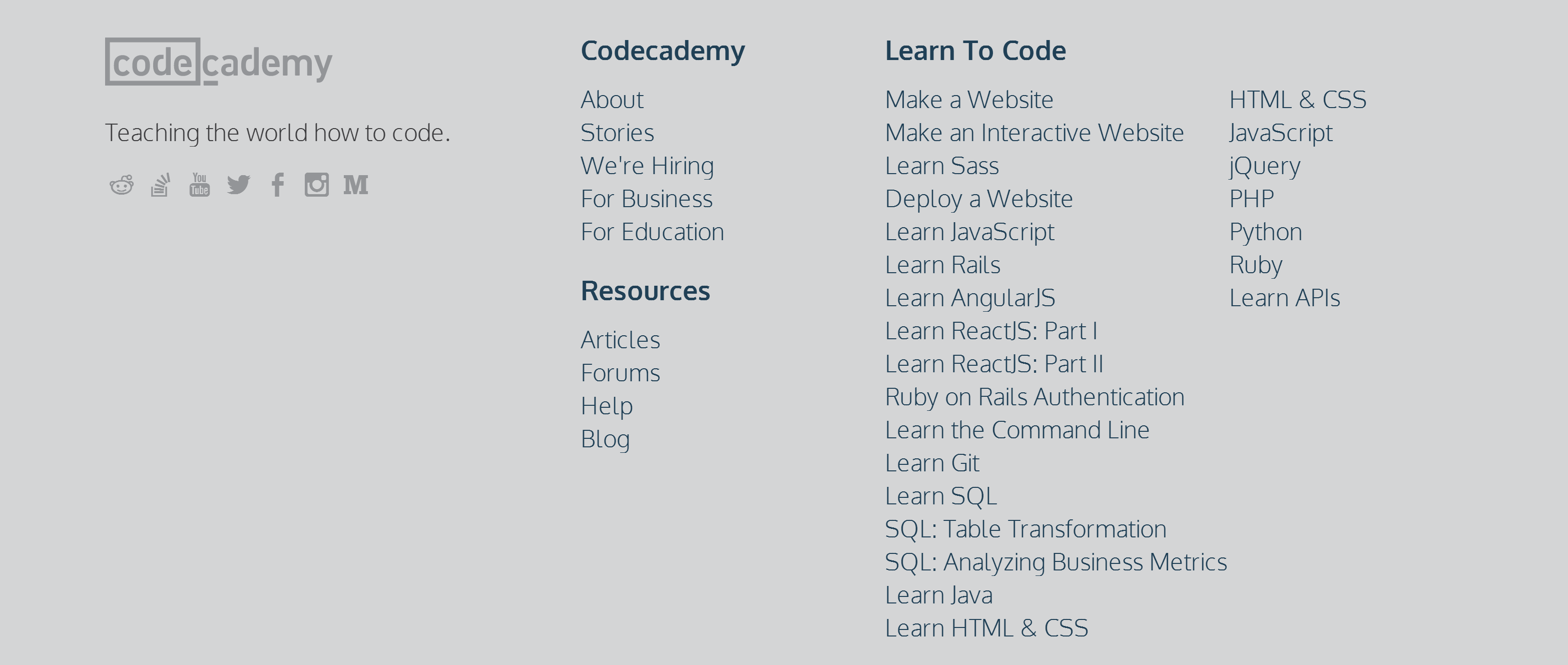Open SQL: Table Transformation course
1568x665 pixels.
(x=1025, y=529)
